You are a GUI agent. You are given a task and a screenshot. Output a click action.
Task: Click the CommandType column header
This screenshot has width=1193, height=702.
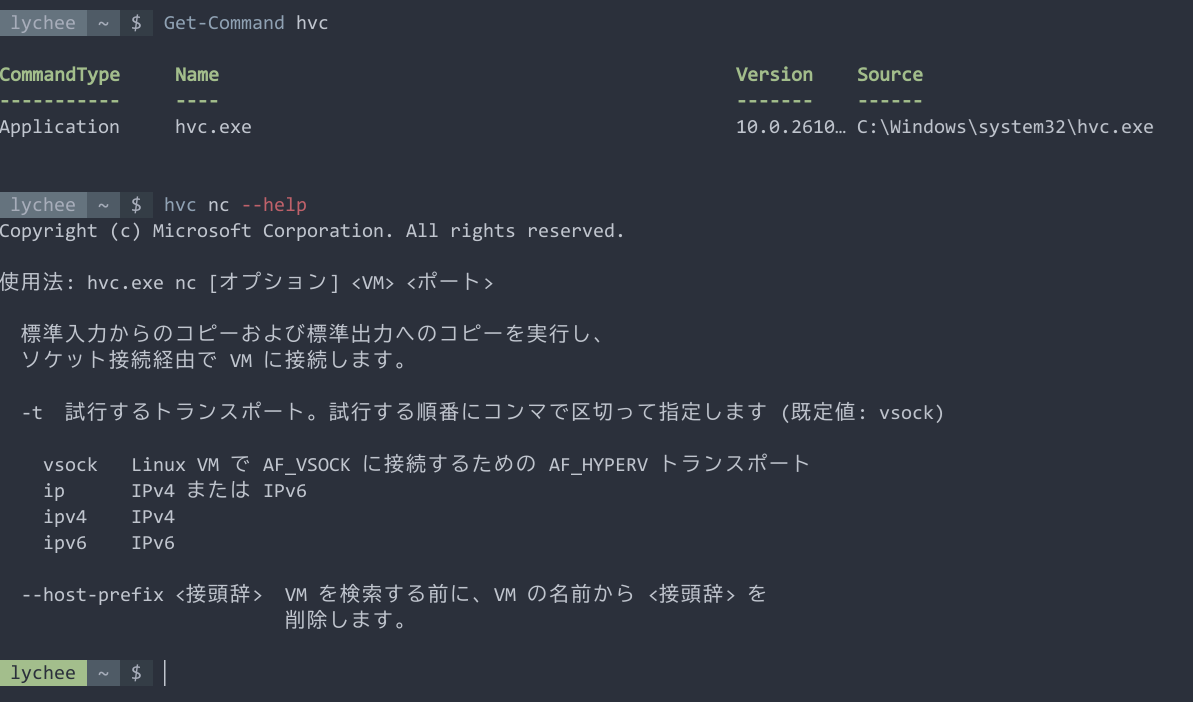coord(60,75)
